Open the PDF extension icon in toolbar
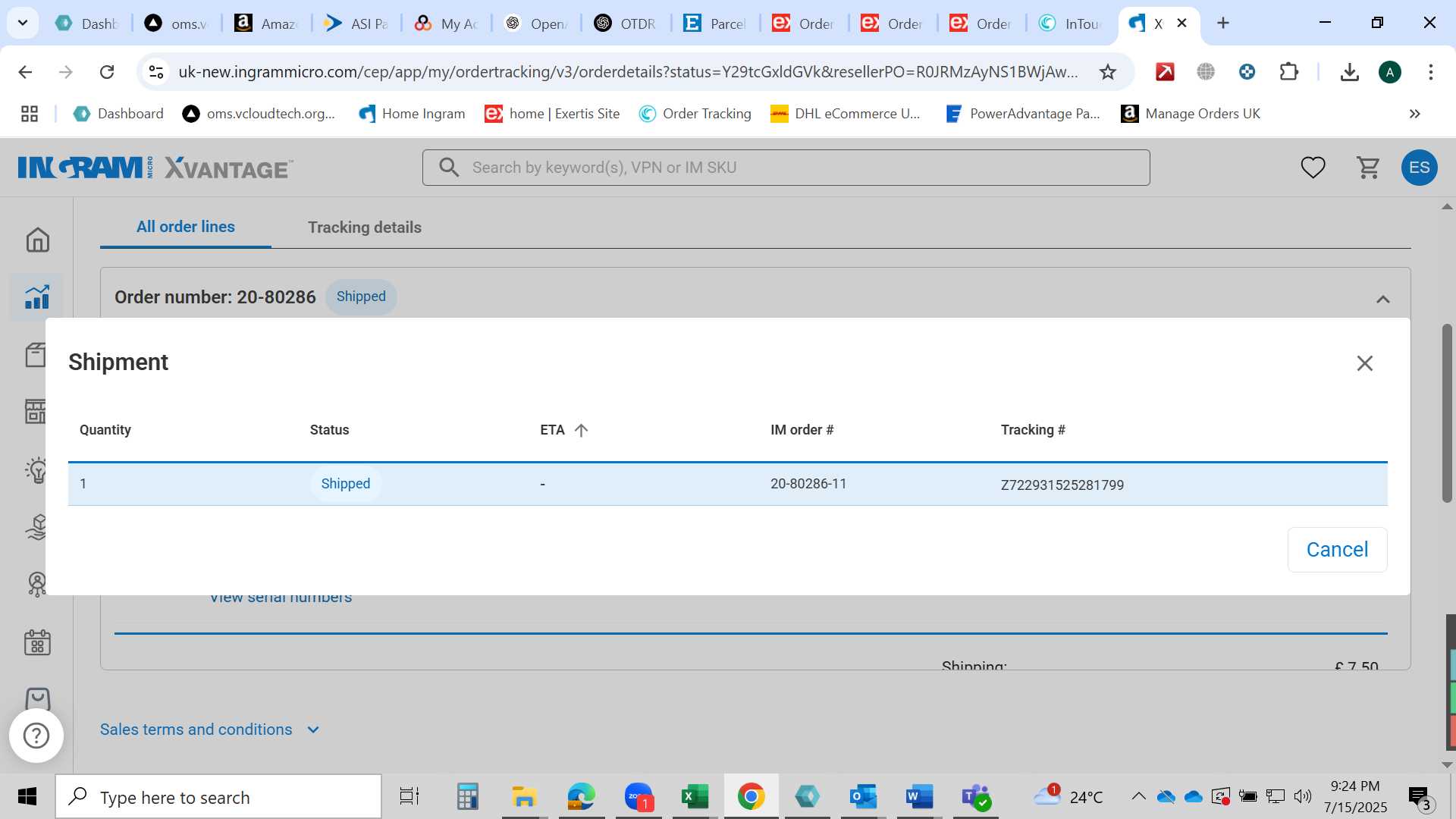 pyautogui.click(x=1165, y=72)
